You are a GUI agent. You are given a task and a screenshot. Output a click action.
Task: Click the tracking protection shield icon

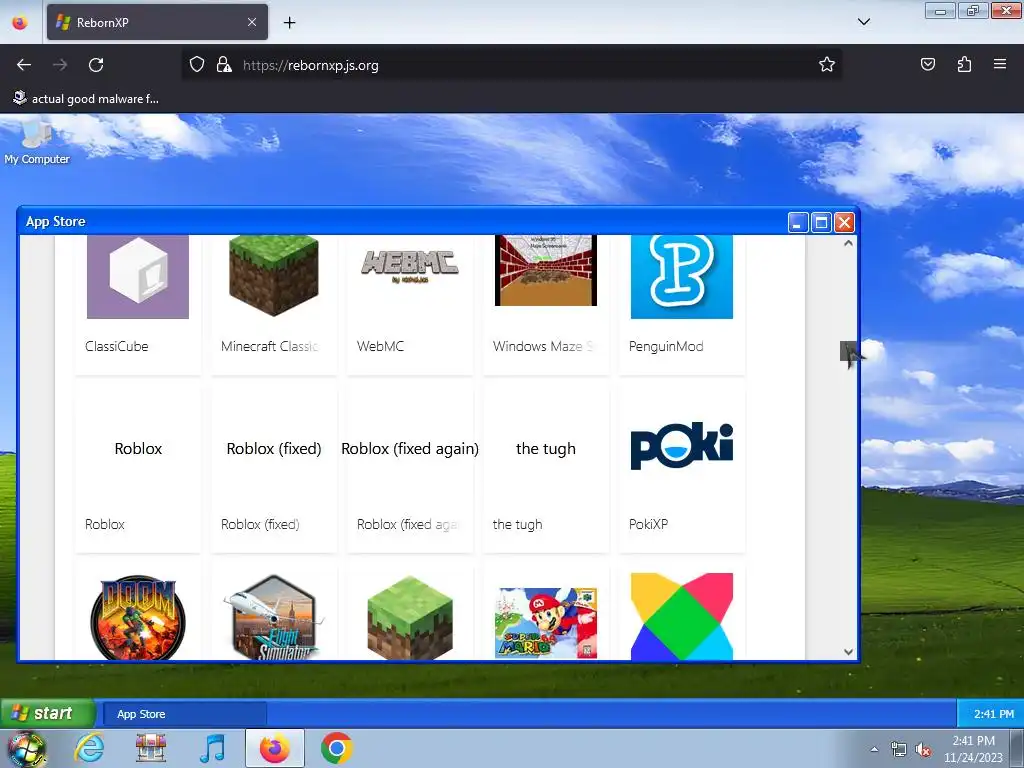pyautogui.click(x=197, y=64)
